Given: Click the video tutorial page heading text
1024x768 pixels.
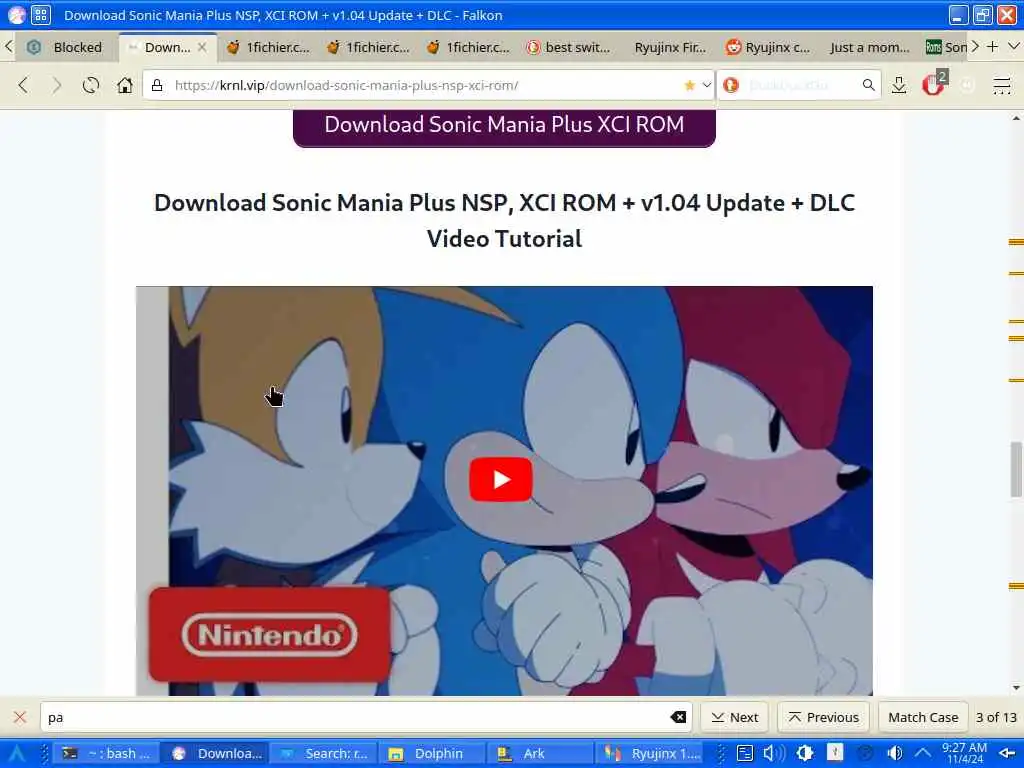Looking at the screenshot, I should click(504, 221).
